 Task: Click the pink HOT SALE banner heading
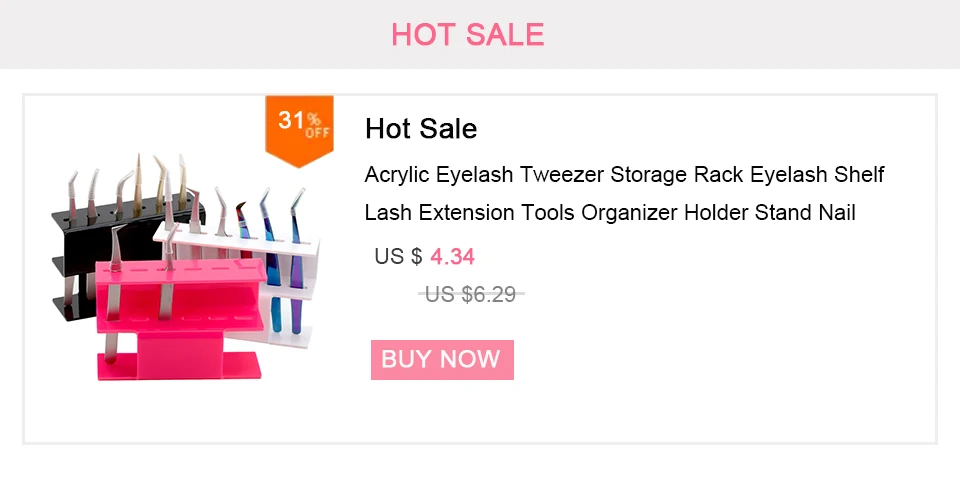pyautogui.click(x=468, y=34)
